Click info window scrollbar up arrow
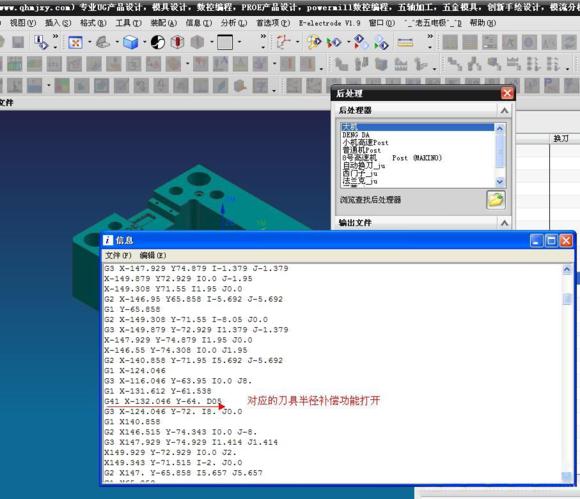Viewport: 580px width, 499px height. [x=567, y=270]
